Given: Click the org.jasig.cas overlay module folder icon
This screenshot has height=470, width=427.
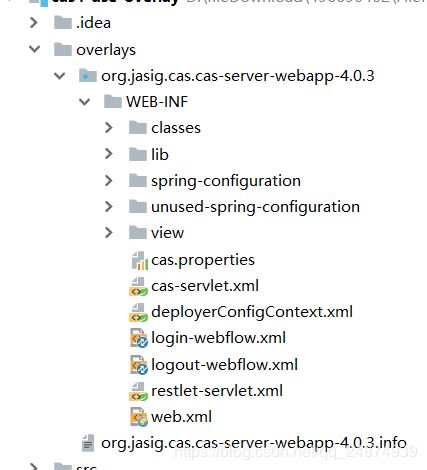Looking at the screenshot, I should coord(88,76).
